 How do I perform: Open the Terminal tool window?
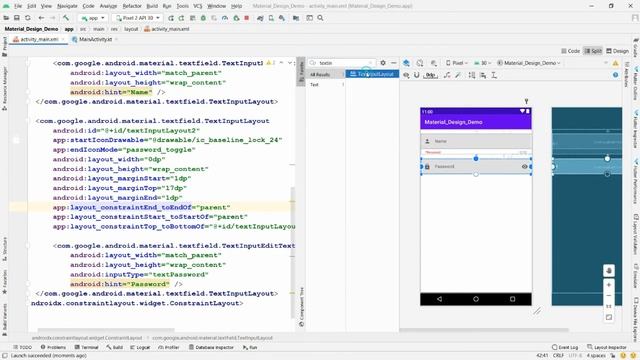pos(87,347)
